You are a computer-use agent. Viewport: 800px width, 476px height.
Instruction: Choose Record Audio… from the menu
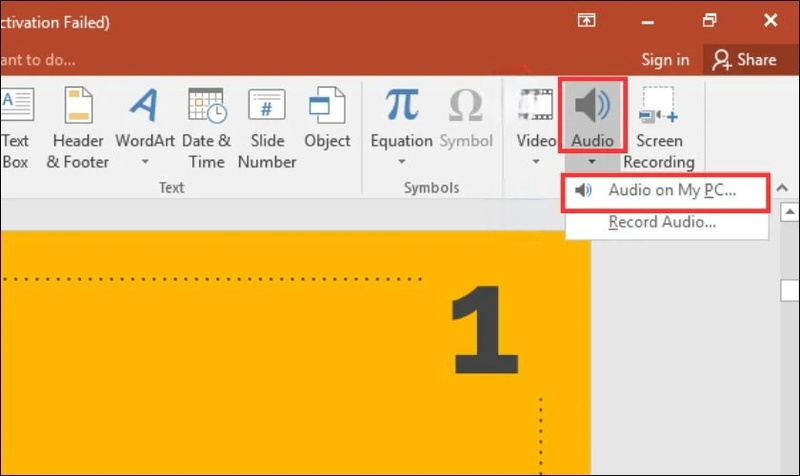click(666, 222)
